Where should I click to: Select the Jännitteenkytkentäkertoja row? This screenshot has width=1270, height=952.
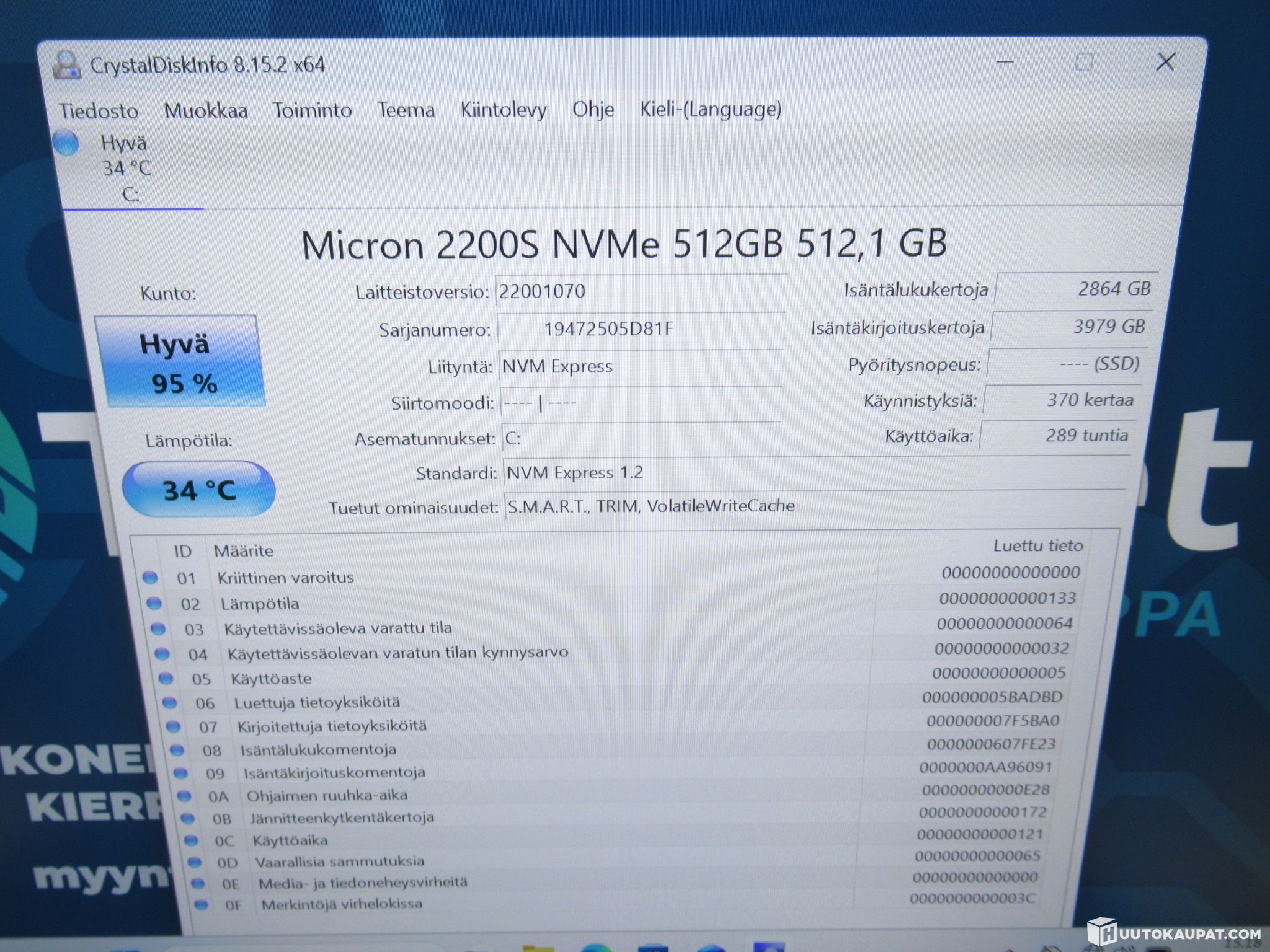tap(613, 815)
